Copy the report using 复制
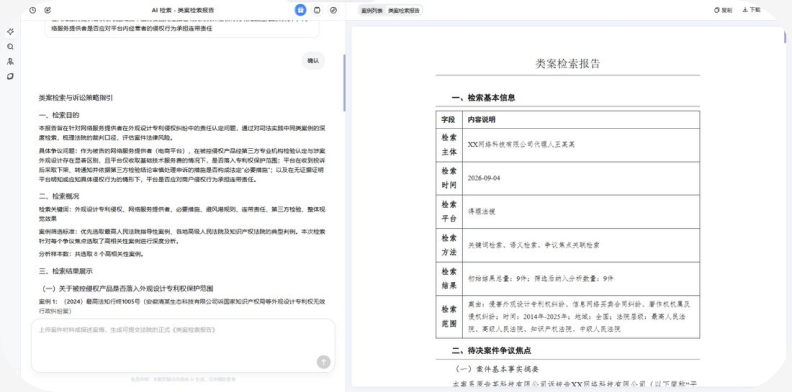The height and width of the screenshot is (392, 792). click(723, 10)
